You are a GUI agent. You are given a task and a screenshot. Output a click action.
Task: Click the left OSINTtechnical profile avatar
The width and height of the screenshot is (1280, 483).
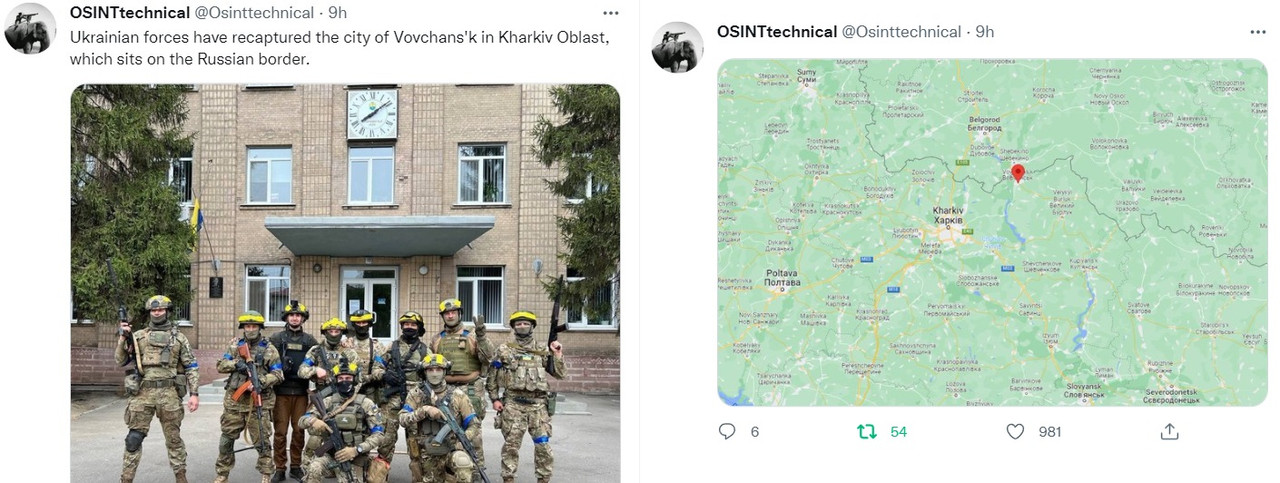(30, 28)
